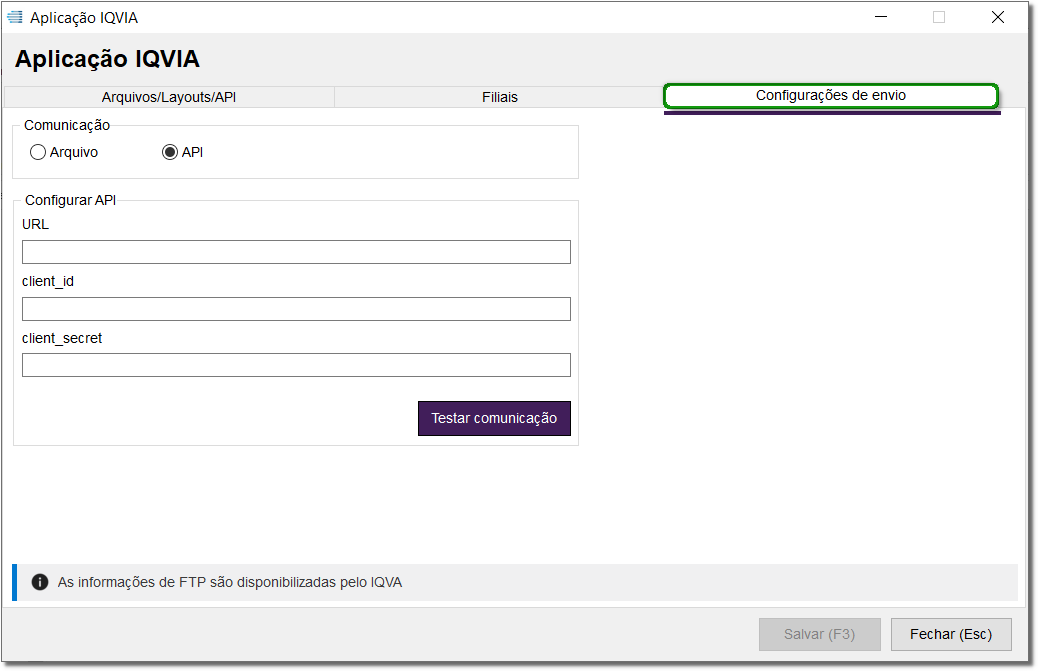Viewport: 1038px width, 671px height.
Task: Click the Salvar (F3) button
Action: point(820,635)
